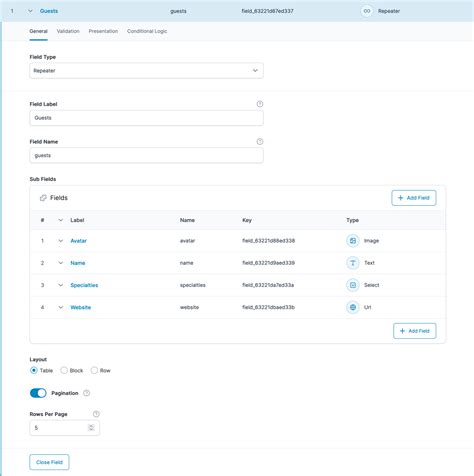474x476 pixels.
Task: Expand the Name sub field chevron
Action: [61, 263]
